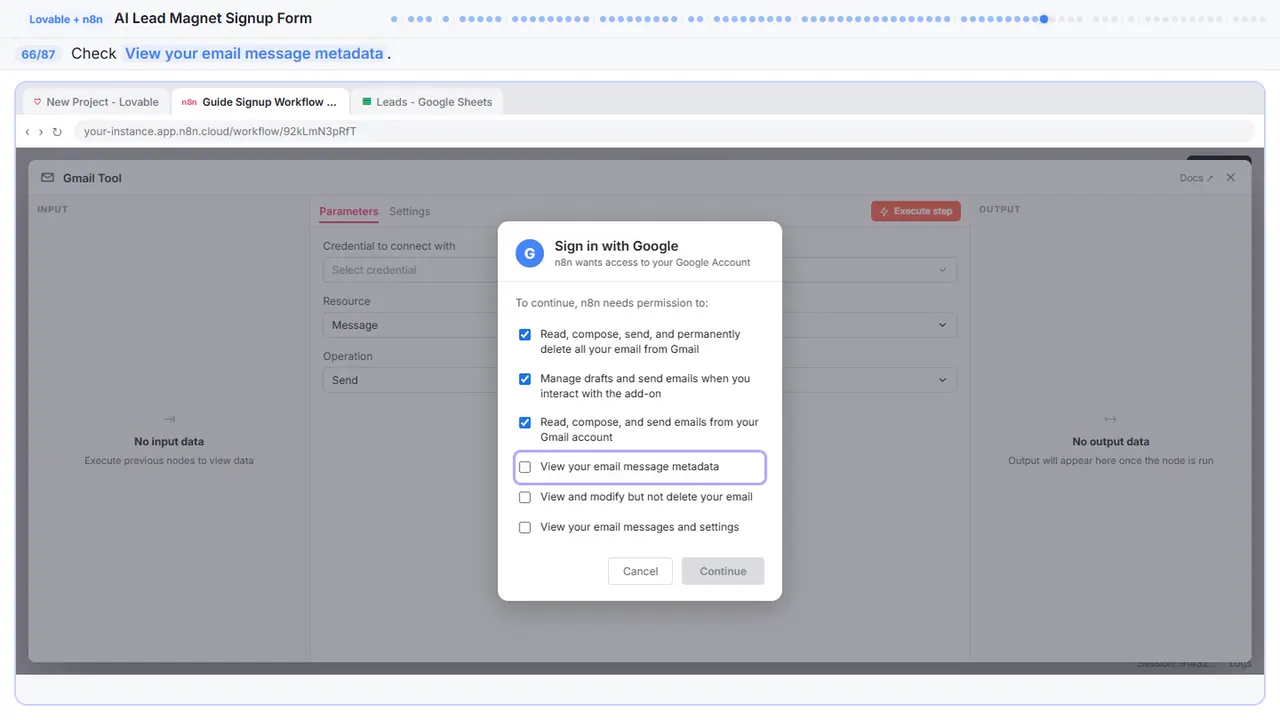Switch to the 'New Project - Lovable' browser tab
The width and height of the screenshot is (1280, 720).
click(x=96, y=102)
